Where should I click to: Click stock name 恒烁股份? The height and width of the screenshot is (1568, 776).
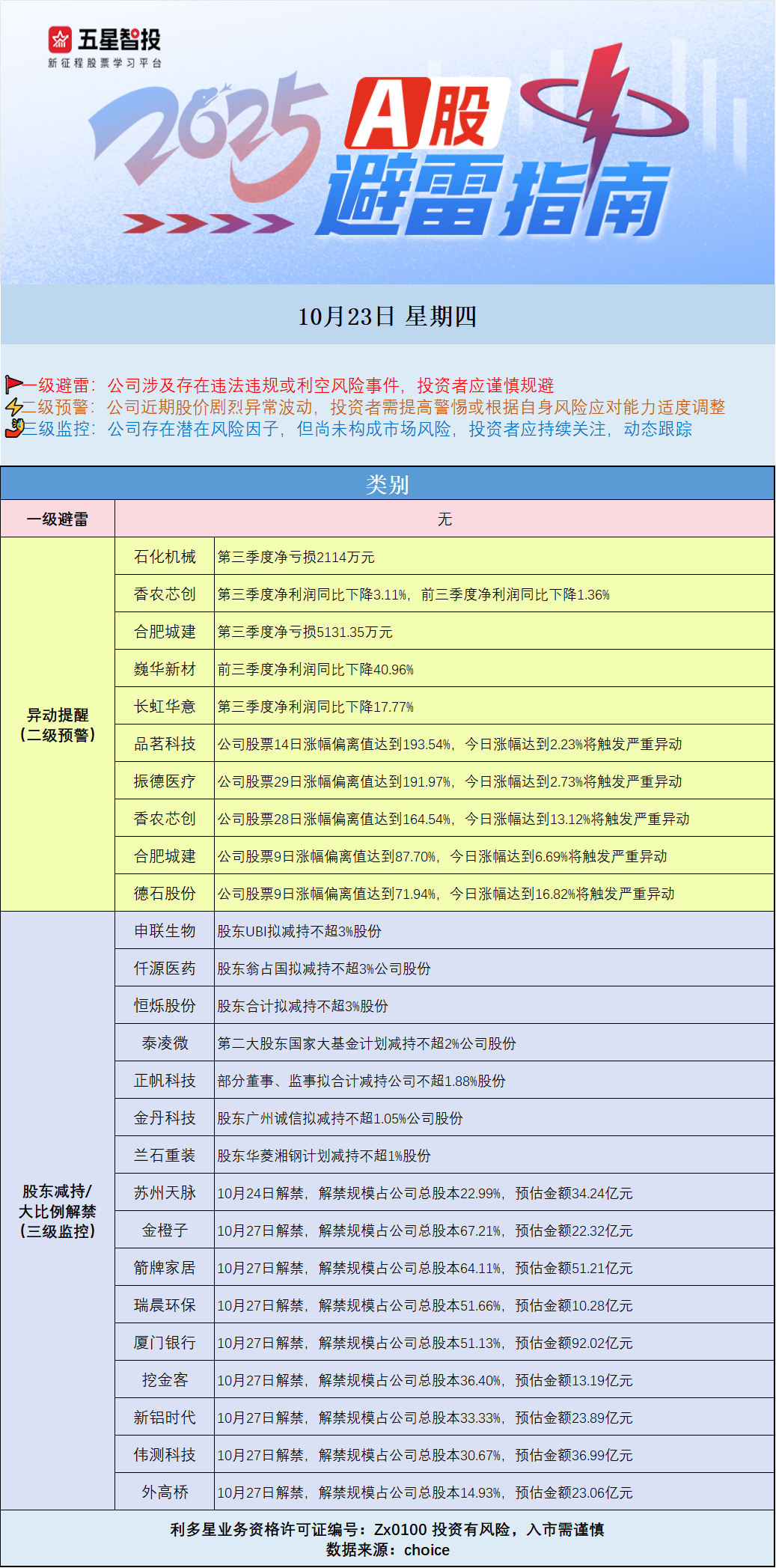165,1005
